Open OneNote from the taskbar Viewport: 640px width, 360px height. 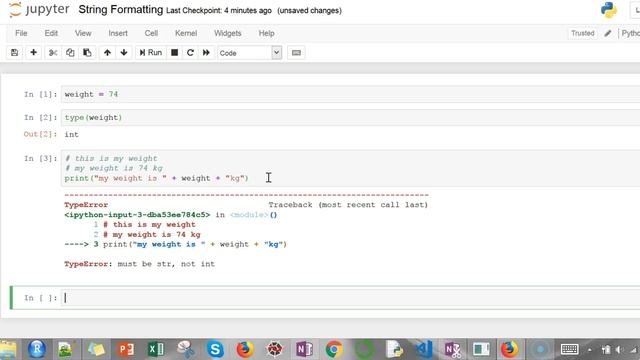click(x=304, y=349)
